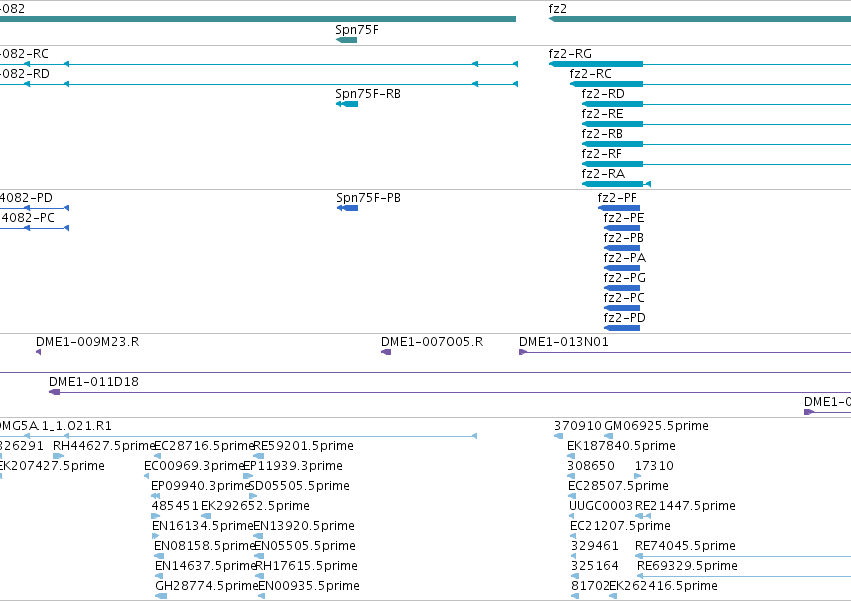Click the DME1-013N01 clone label

[x=563, y=342]
